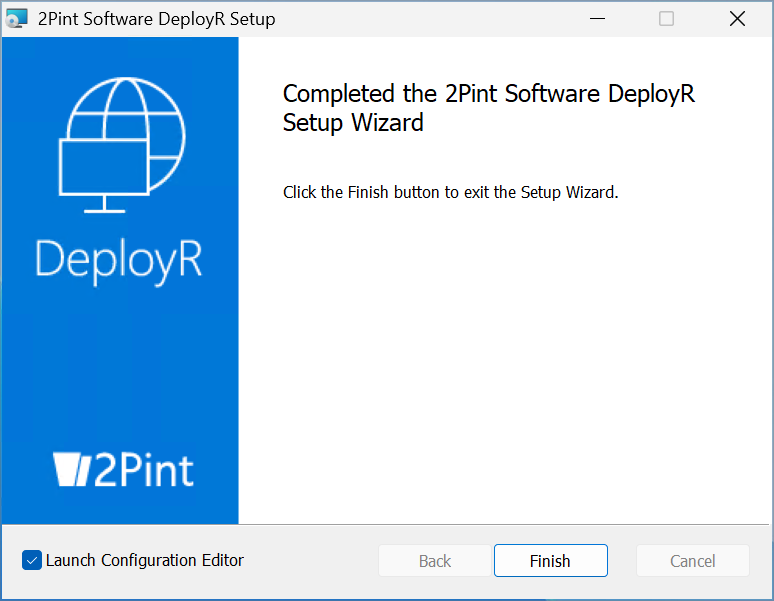Viewport: 774px width, 601px height.
Task: Click the DeployR wordmark text
Action: click(x=119, y=258)
